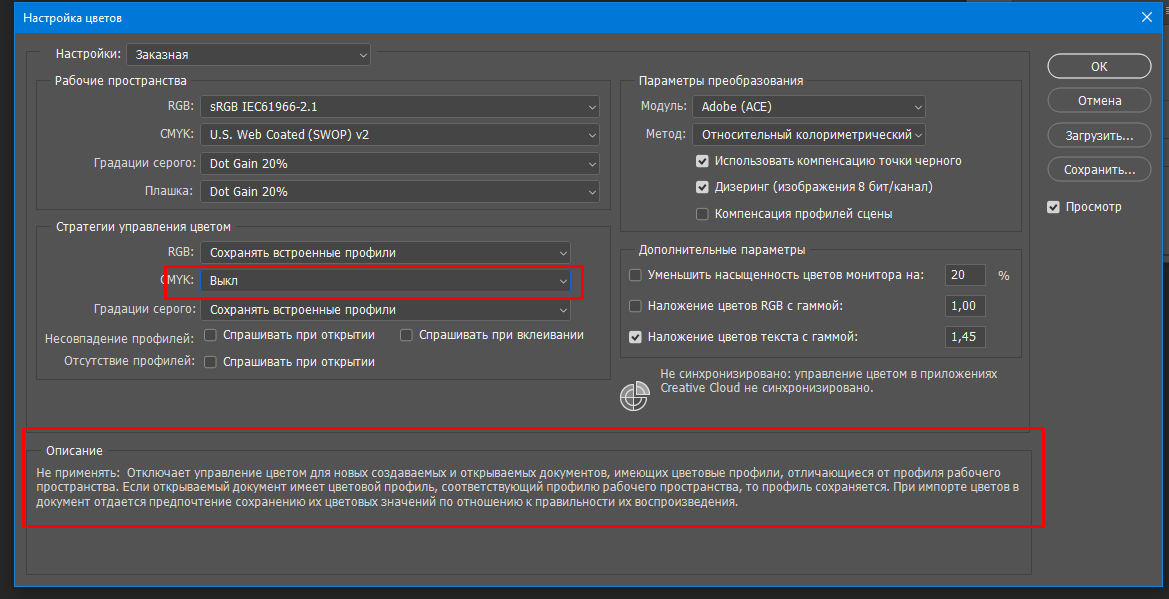Open RGB policy Сохранять встроенные профили dropdown
The image size is (1169, 599).
coord(385,252)
